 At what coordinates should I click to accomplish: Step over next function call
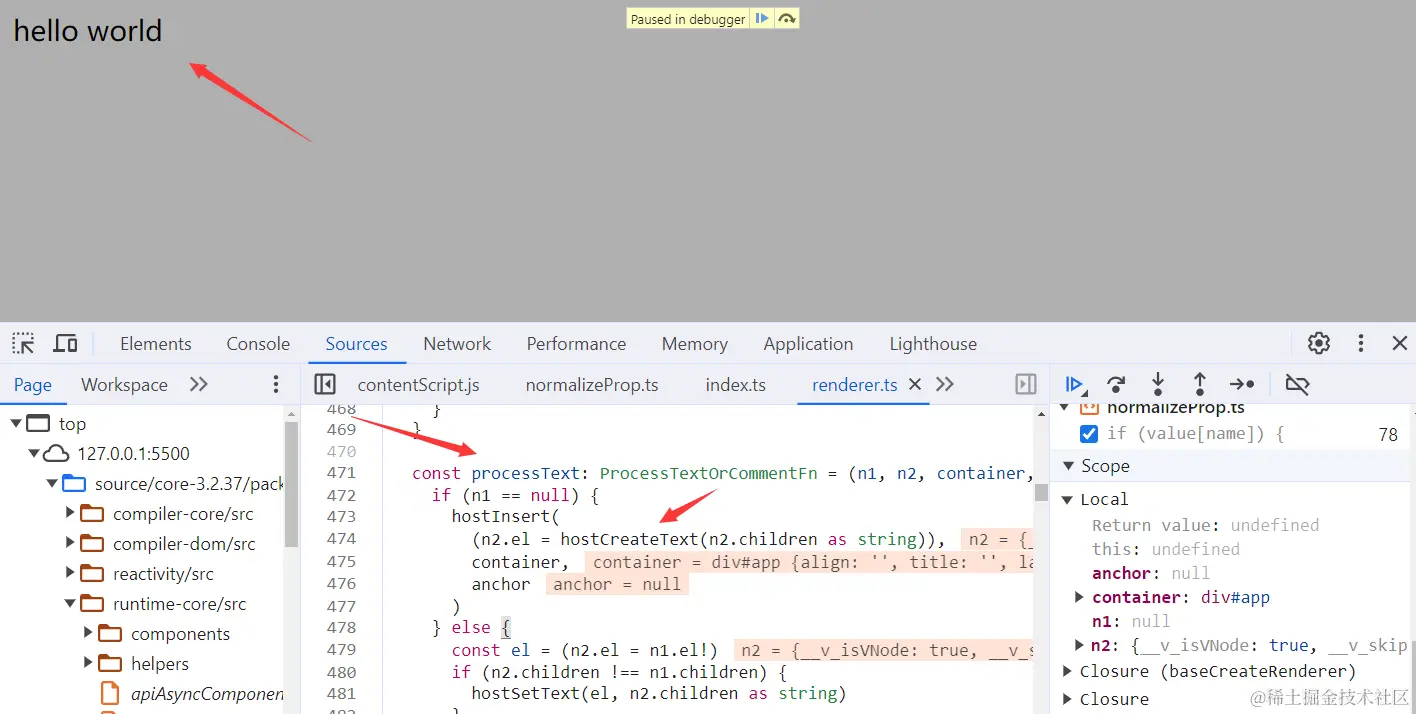(1116, 384)
